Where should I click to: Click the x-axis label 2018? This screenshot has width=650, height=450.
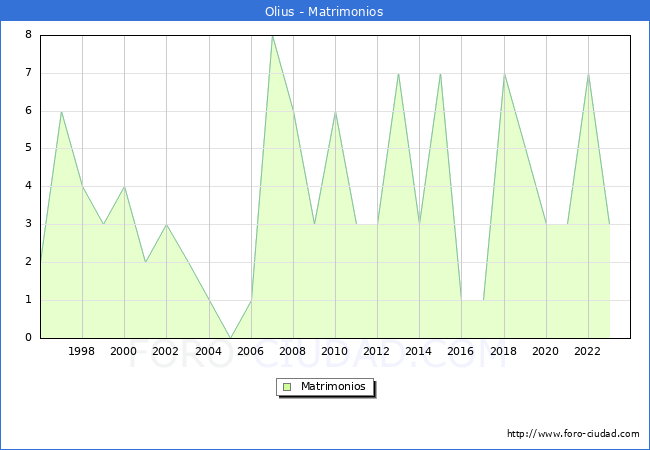click(503, 351)
